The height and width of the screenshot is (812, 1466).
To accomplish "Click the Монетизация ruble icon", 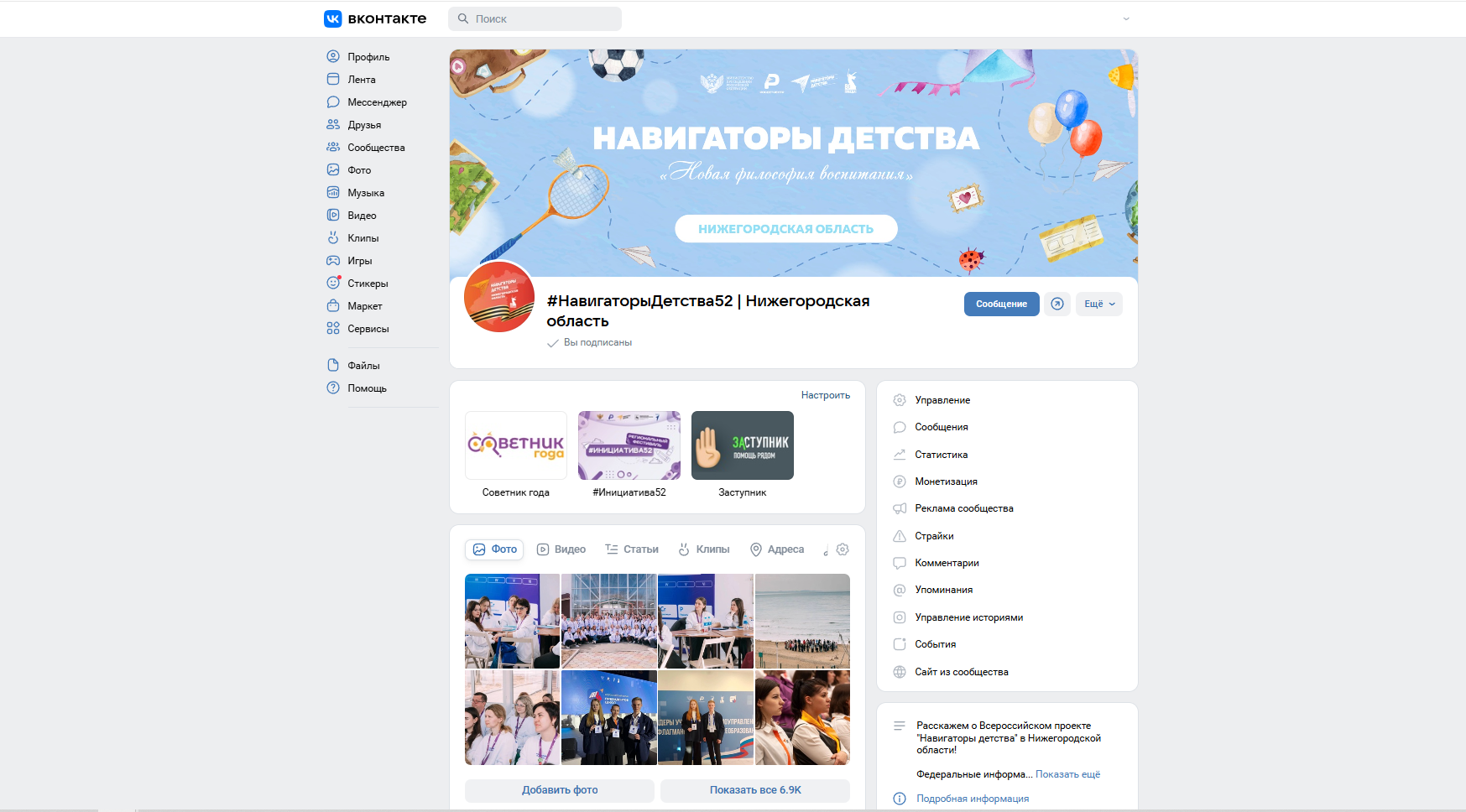I will (x=900, y=481).
